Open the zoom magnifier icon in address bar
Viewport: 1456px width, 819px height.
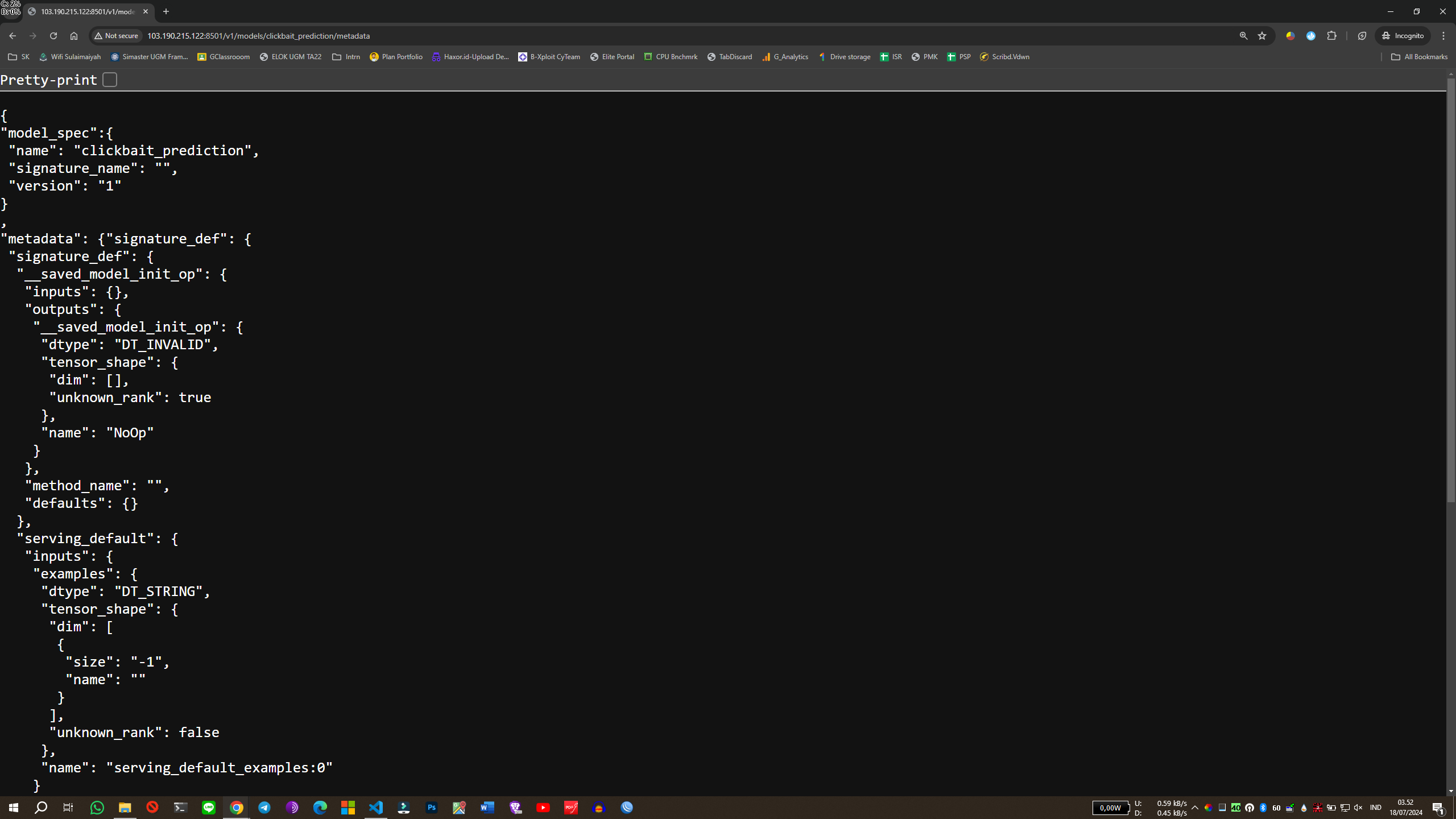1243,36
